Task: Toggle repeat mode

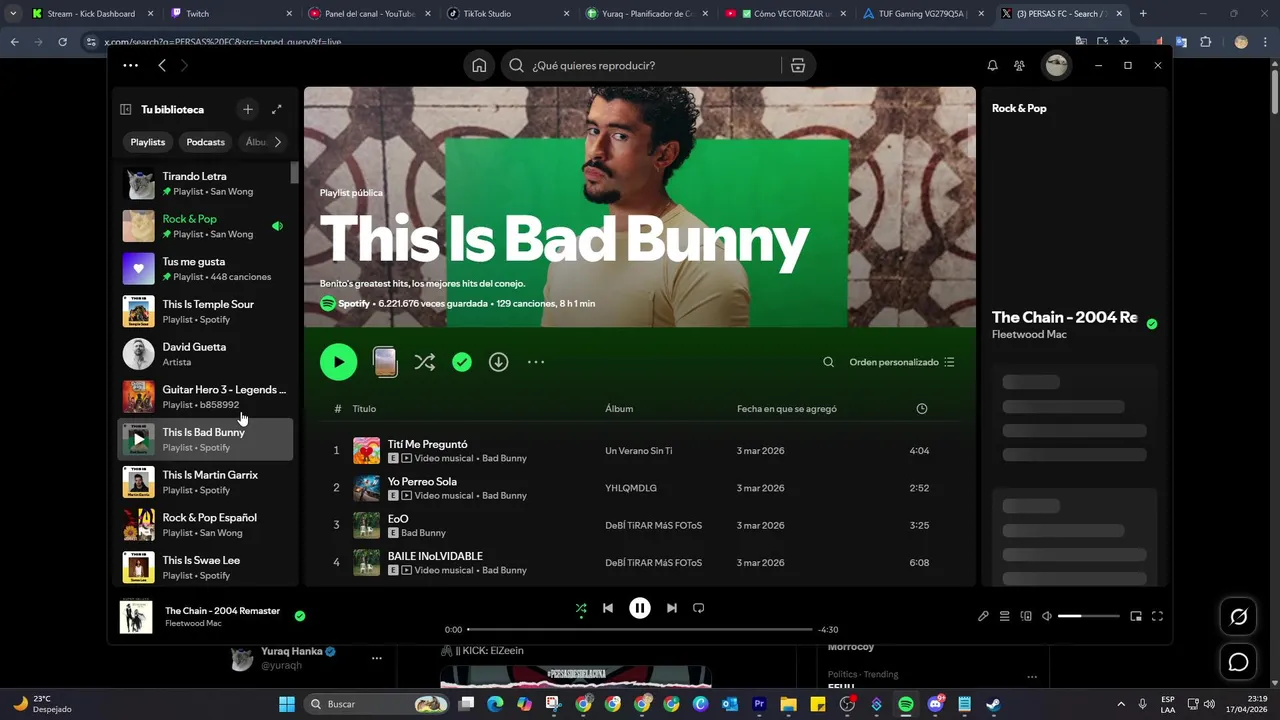Action: click(699, 608)
